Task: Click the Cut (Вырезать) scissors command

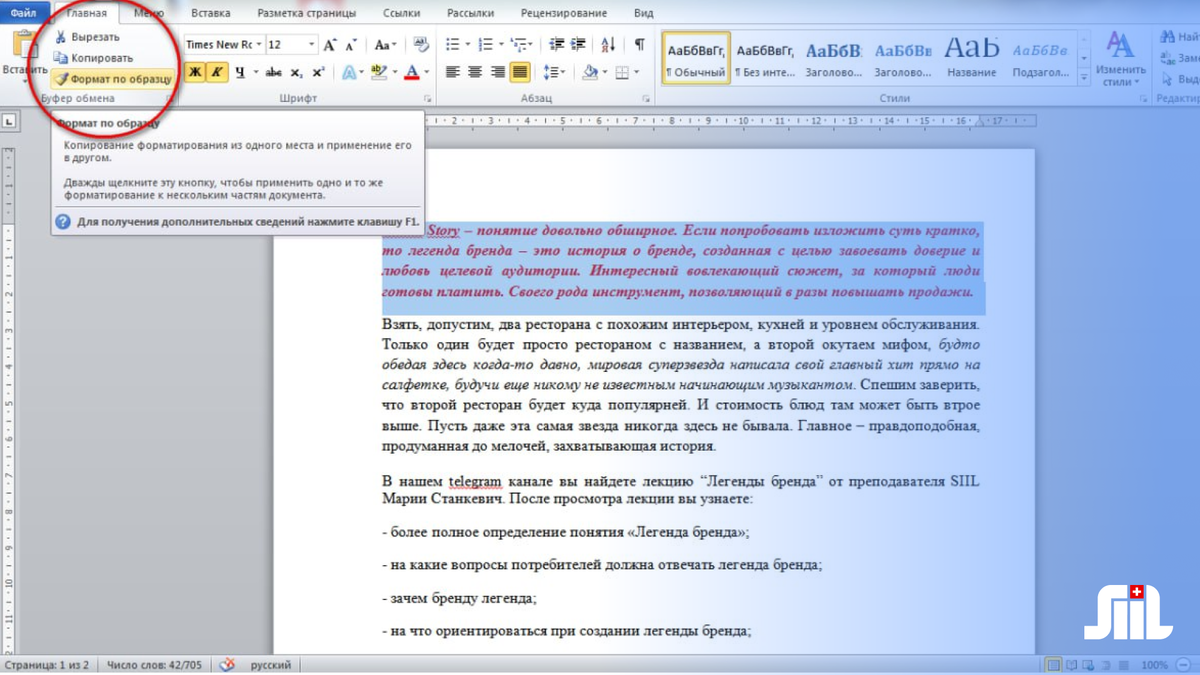Action: point(87,37)
